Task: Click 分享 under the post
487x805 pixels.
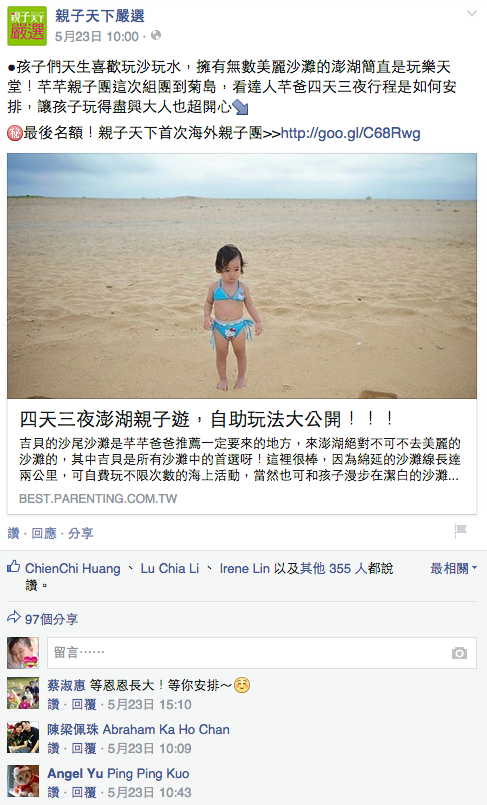Action: (81, 533)
